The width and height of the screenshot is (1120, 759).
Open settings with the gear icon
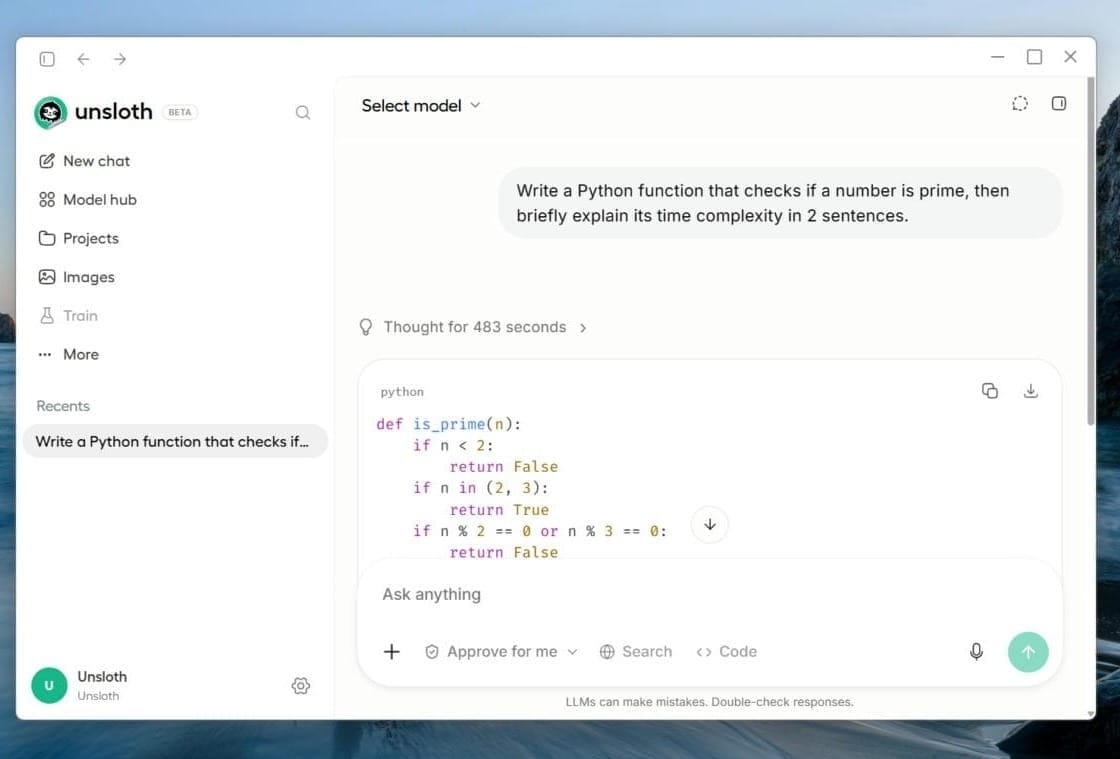tap(301, 685)
